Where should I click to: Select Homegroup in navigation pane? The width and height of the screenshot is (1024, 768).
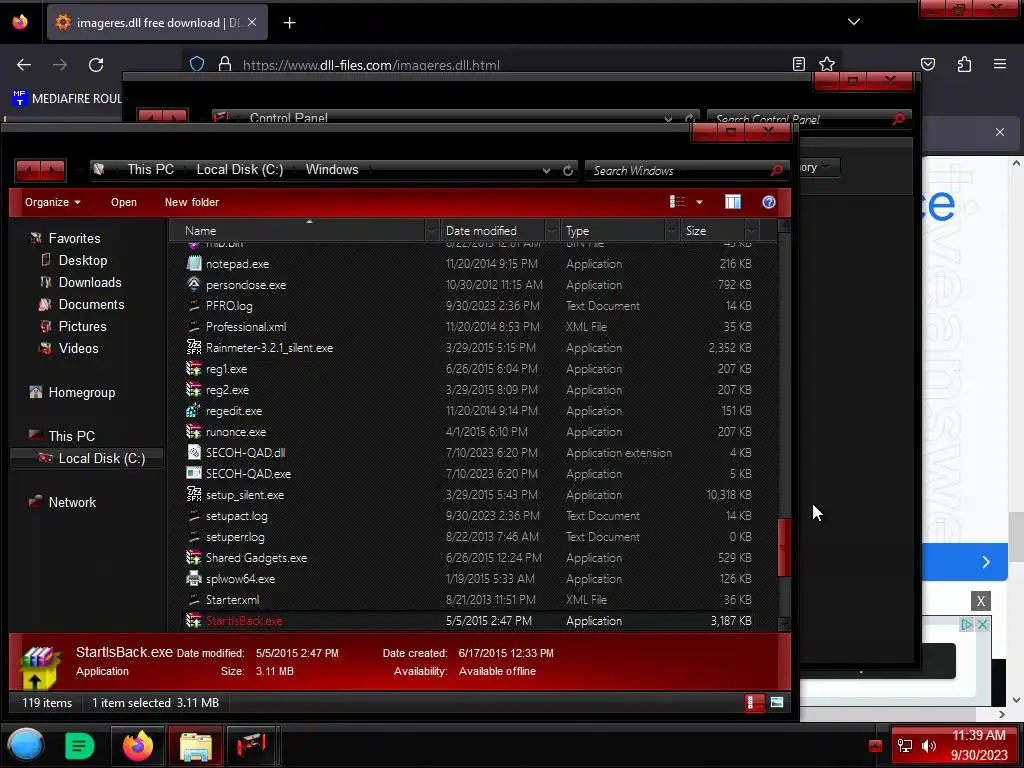(x=82, y=392)
